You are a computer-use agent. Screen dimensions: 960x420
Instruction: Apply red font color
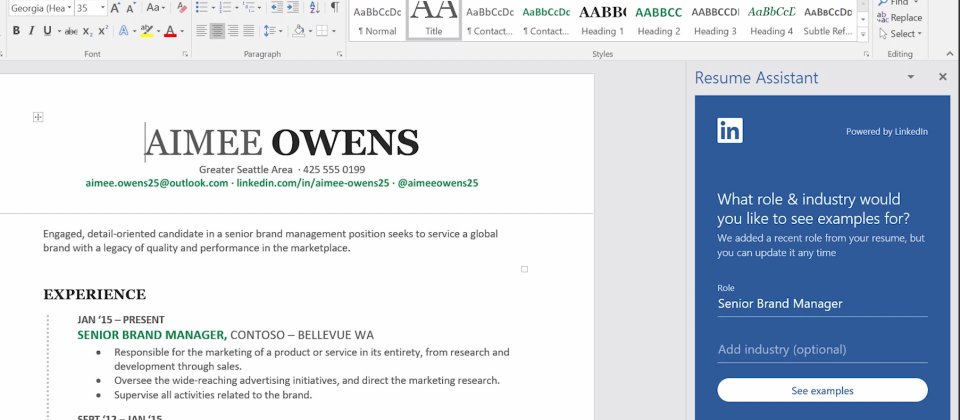(x=170, y=31)
